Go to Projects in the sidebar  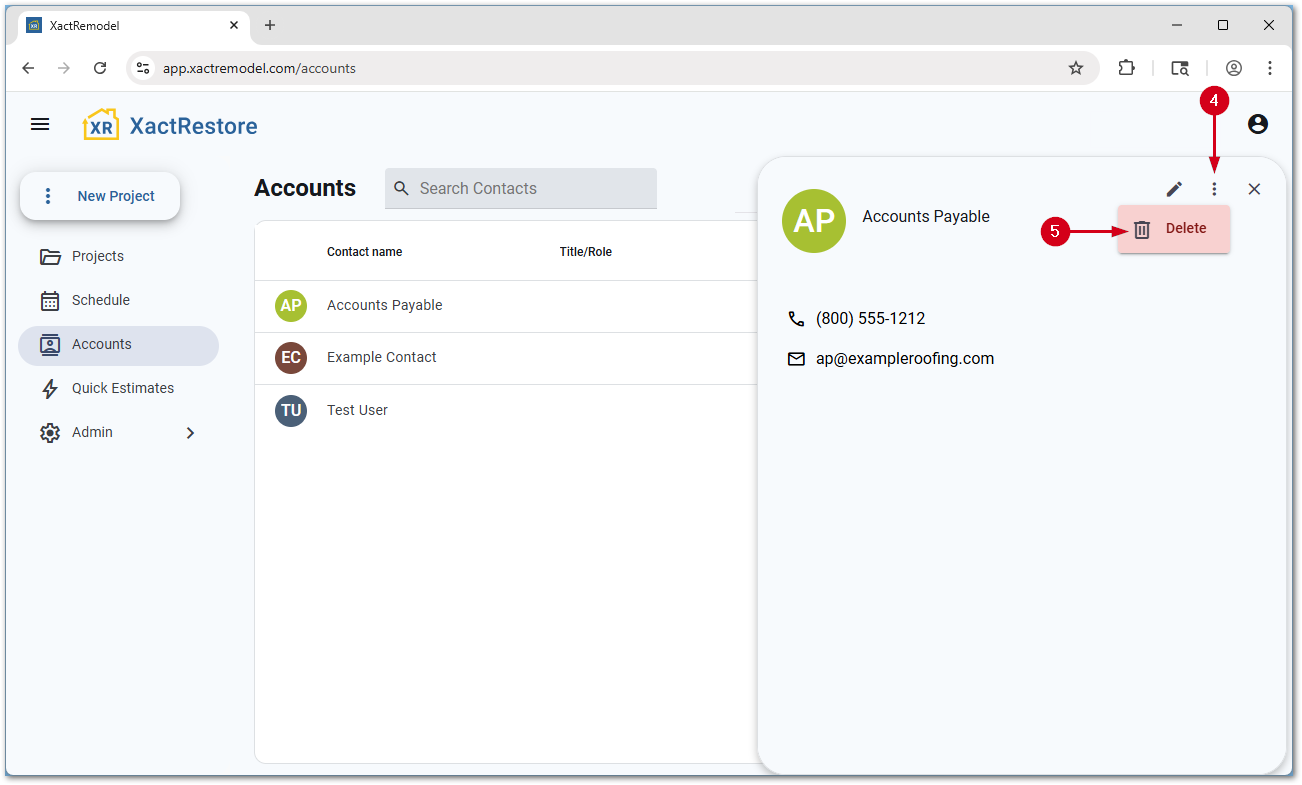pyautogui.click(x=118, y=256)
